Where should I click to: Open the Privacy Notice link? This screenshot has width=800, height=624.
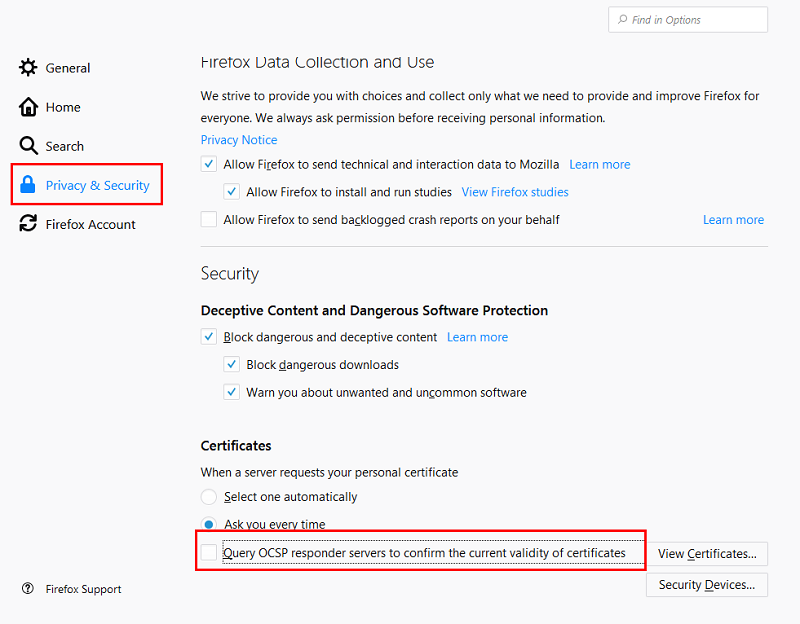pos(239,140)
